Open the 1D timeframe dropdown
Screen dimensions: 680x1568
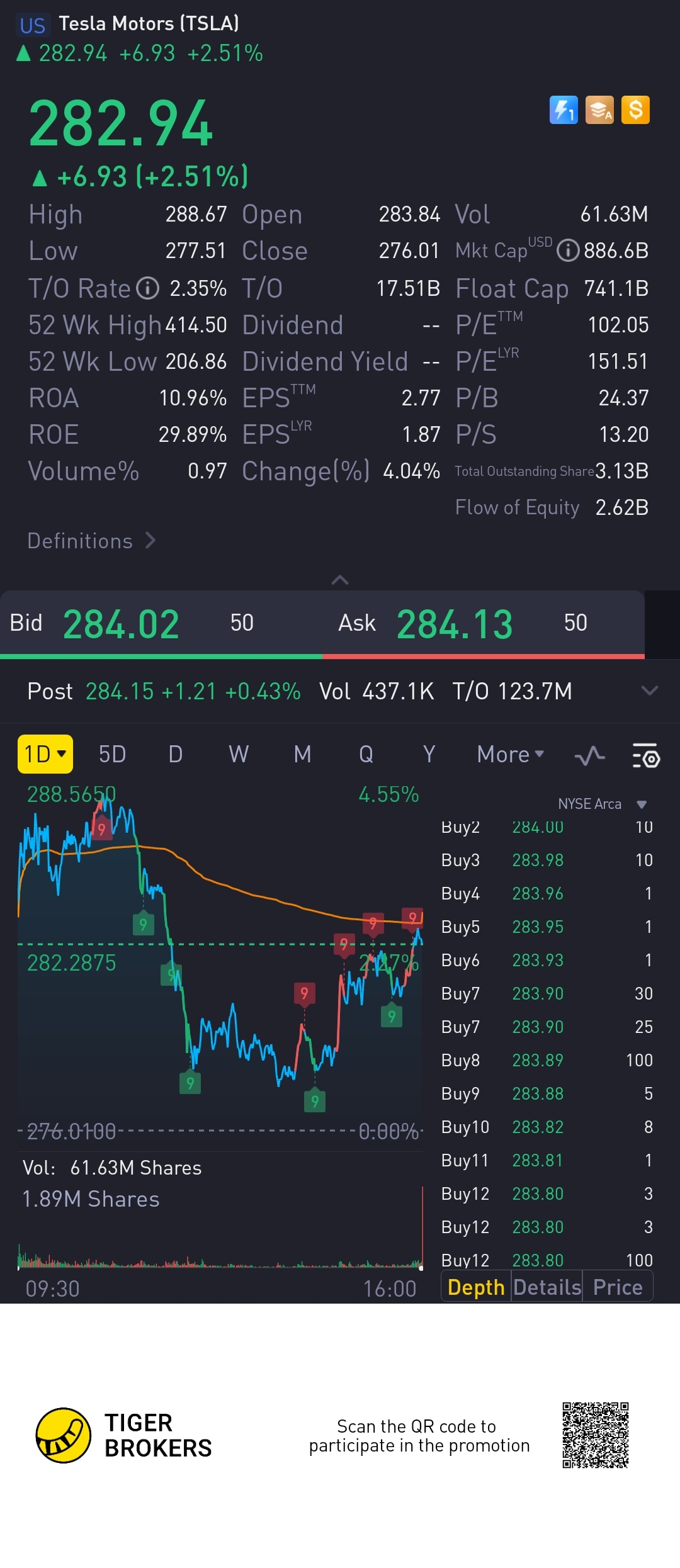pyautogui.click(x=45, y=754)
